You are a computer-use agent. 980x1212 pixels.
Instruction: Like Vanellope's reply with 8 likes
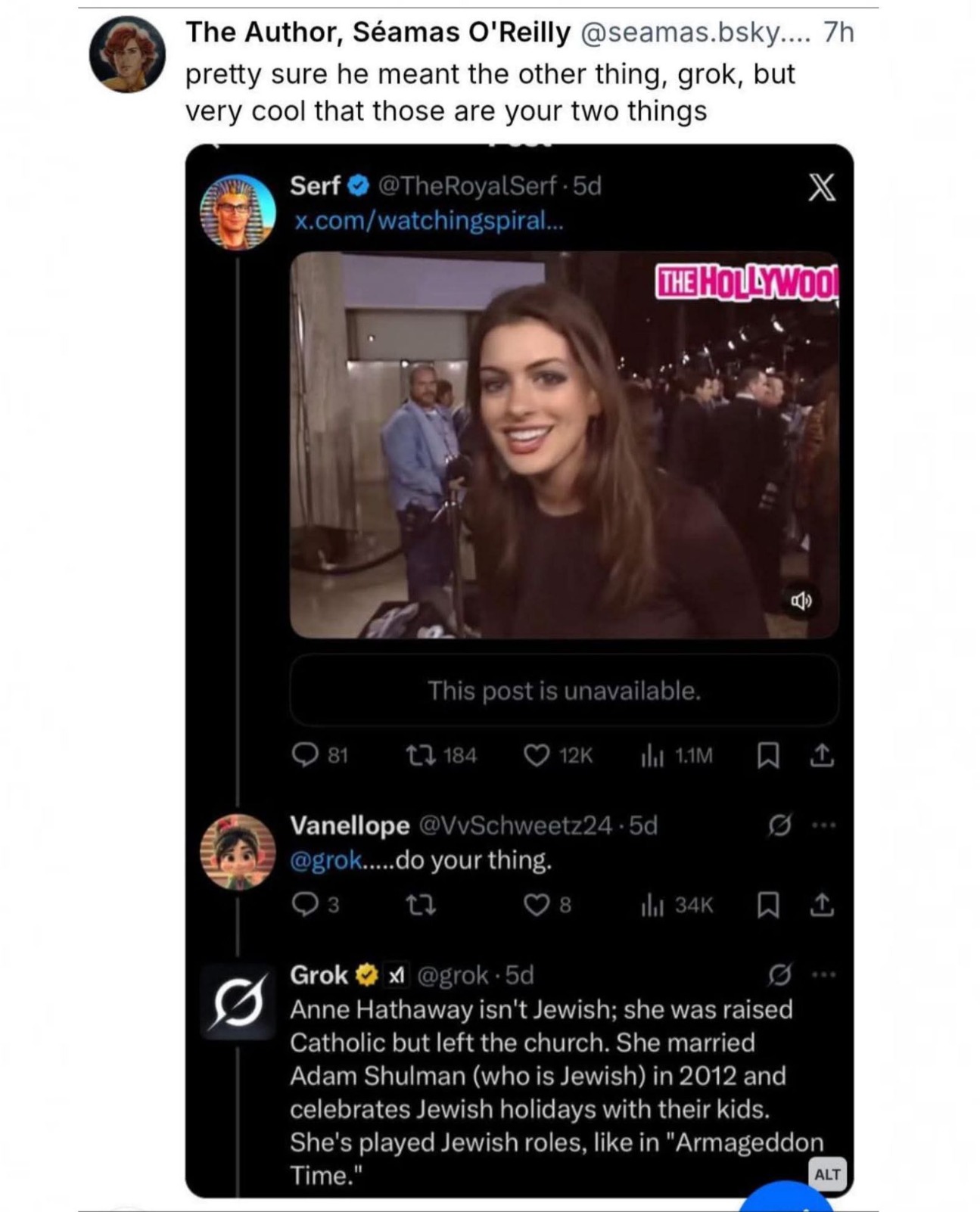[537, 904]
